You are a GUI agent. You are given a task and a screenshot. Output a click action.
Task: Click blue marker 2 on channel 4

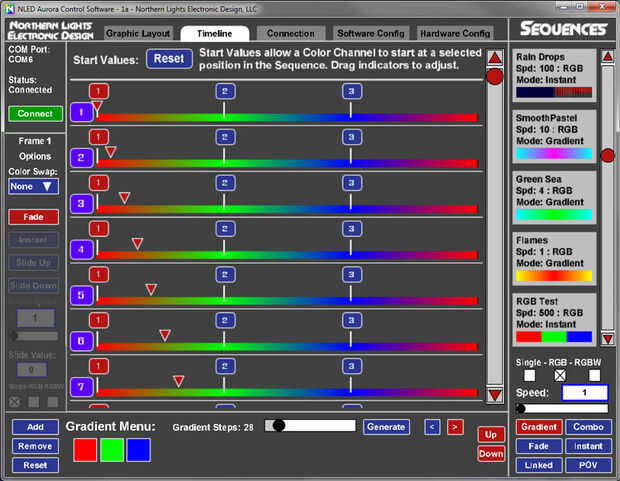(225, 229)
